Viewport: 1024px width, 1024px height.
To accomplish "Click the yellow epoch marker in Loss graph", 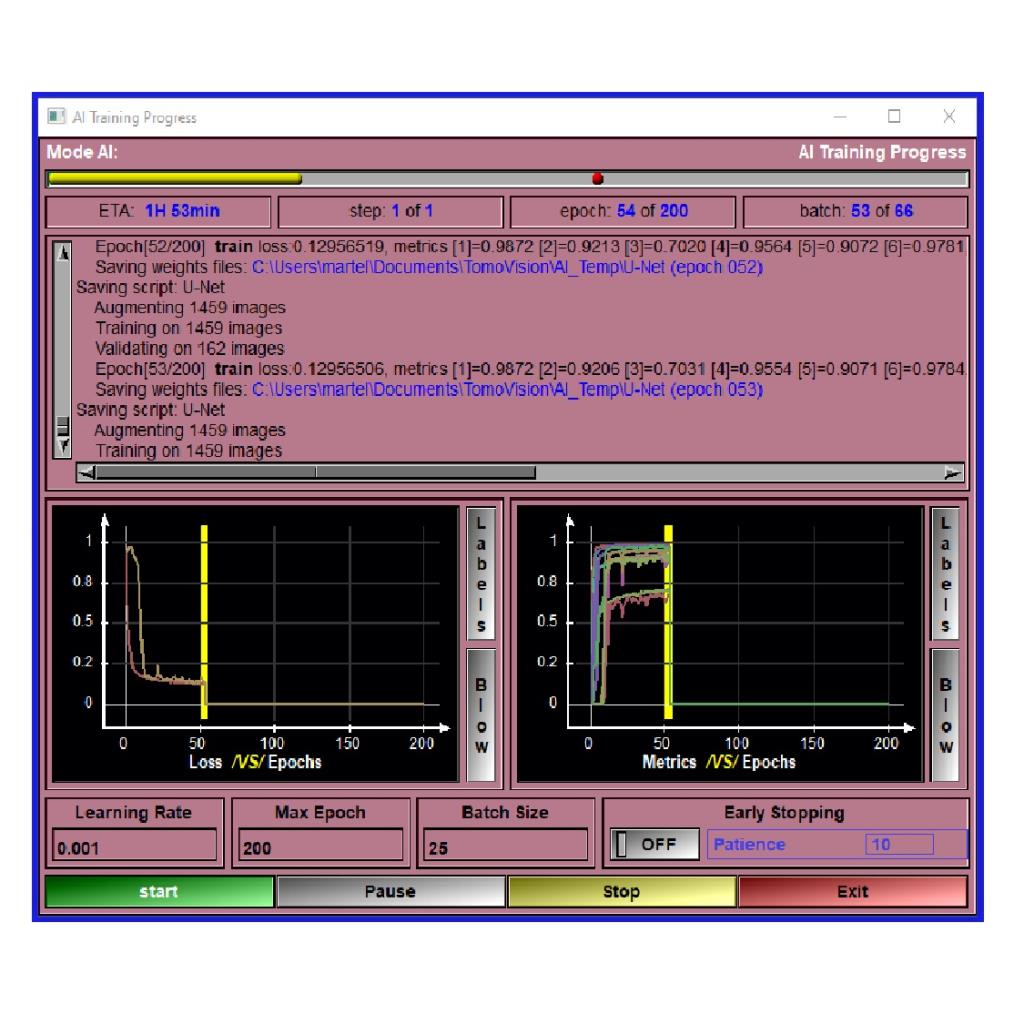I will (x=204, y=622).
